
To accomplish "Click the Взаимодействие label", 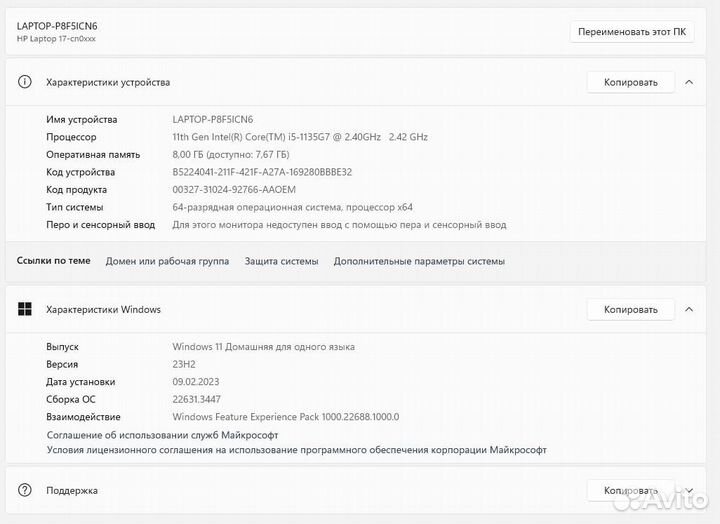I will click(x=83, y=417).
